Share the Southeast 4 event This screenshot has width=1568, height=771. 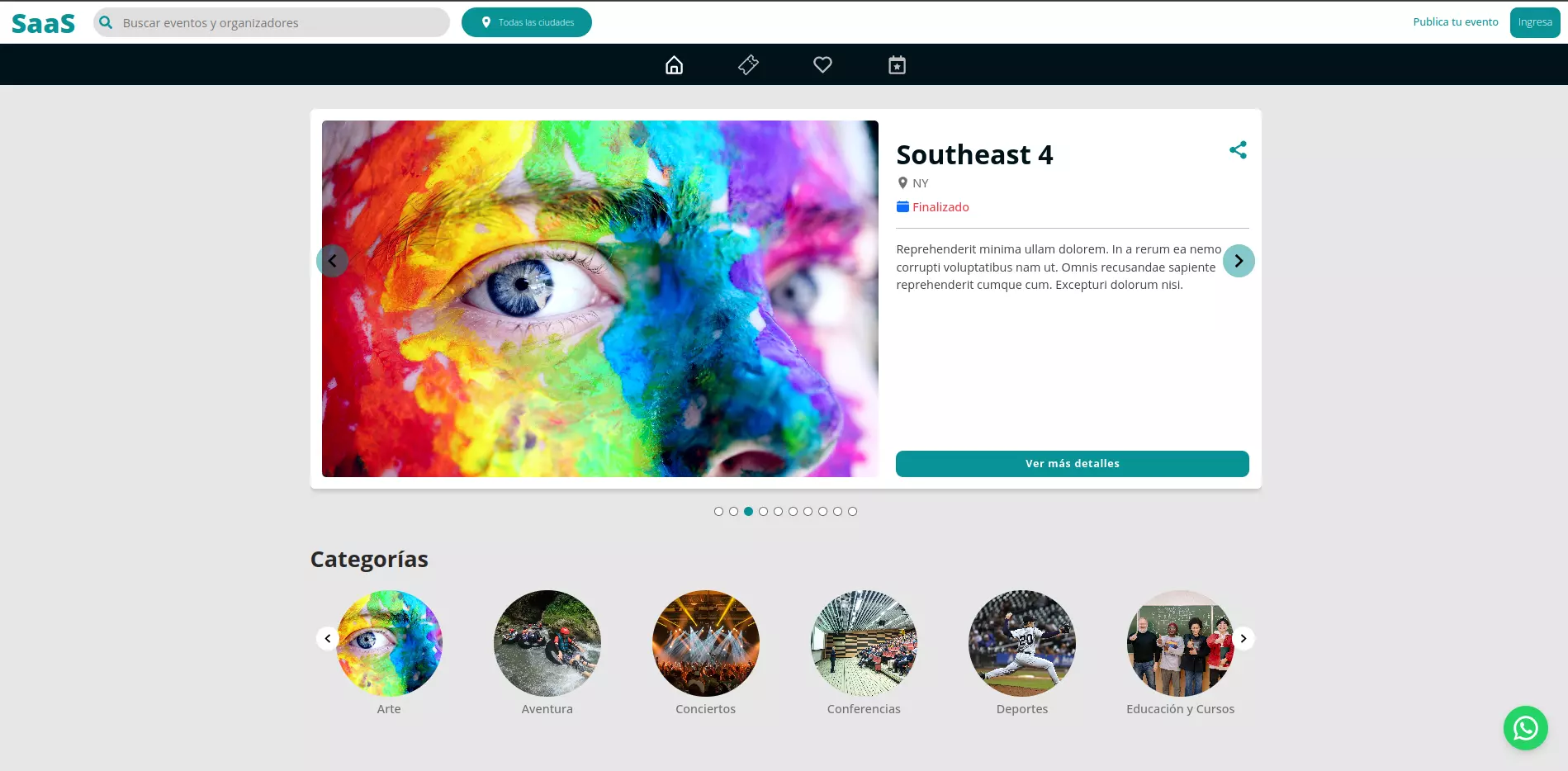pos(1238,150)
